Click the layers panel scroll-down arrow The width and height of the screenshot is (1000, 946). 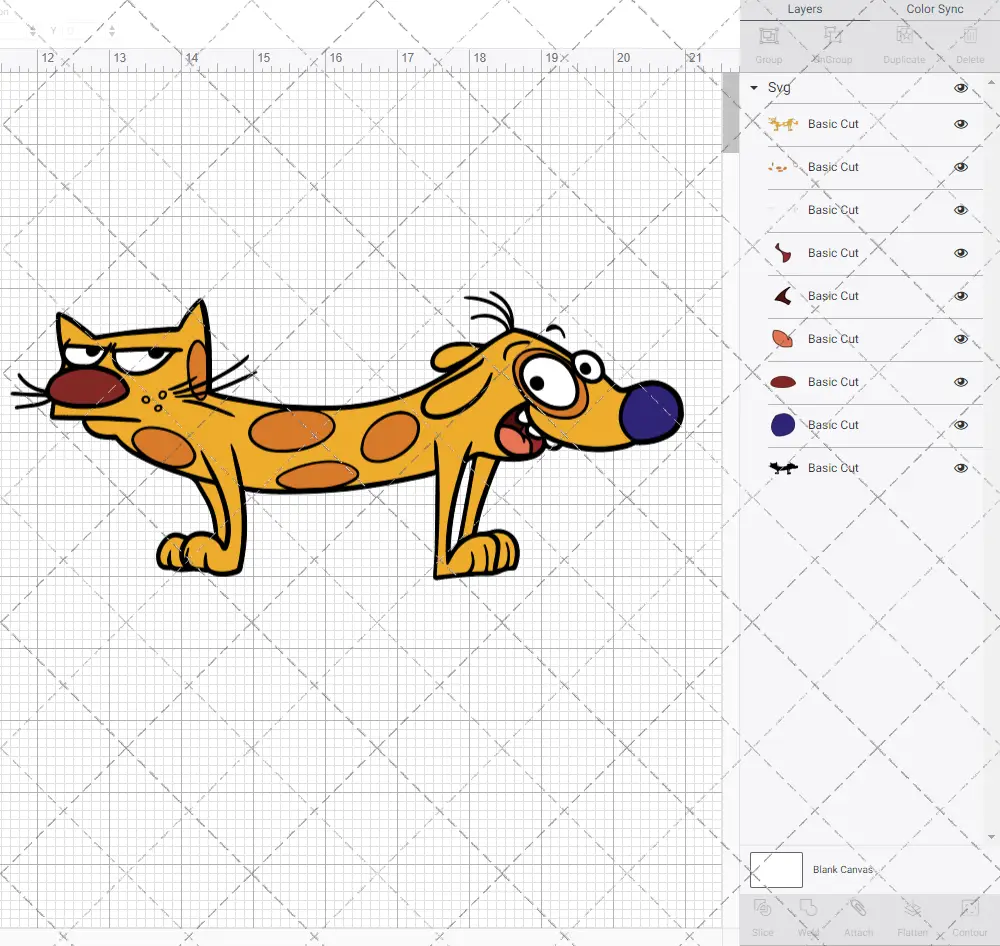990,838
